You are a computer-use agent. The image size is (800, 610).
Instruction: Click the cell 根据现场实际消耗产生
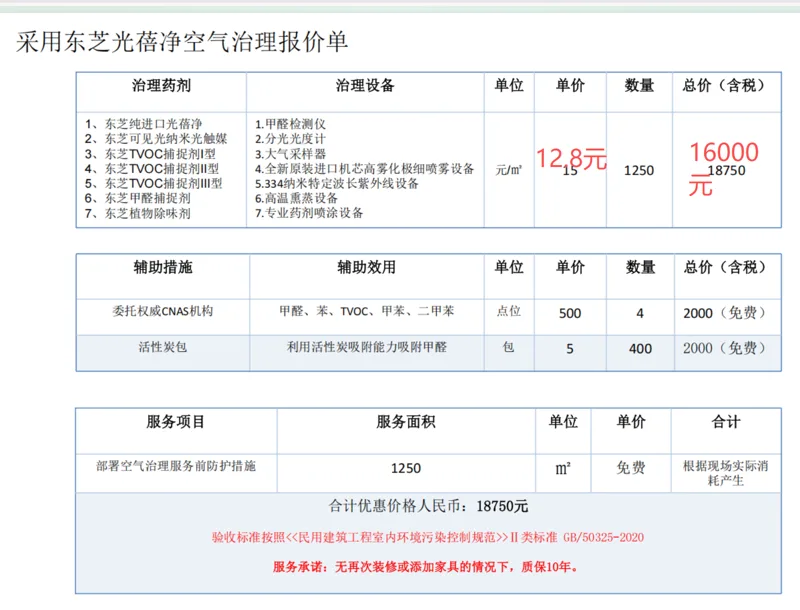coord(726,473)
